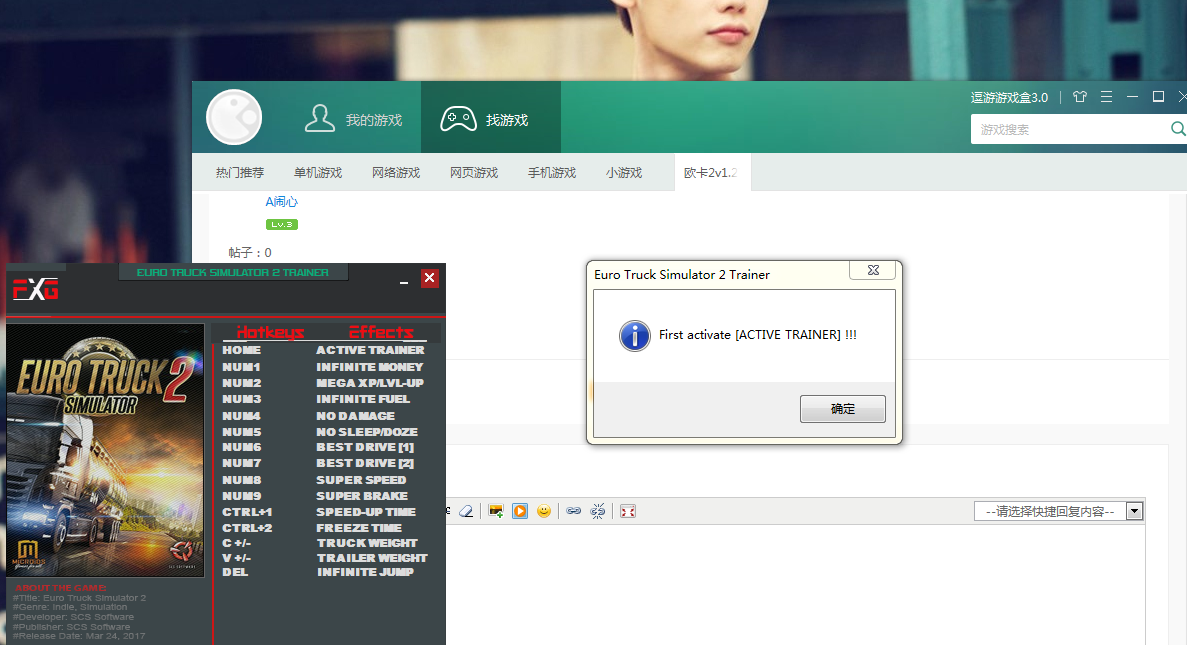Image resolution: width=1187 pixels, height=645 pixels.
Task: Click the INFINITE JUMP effect label
Action: (365, 572)
